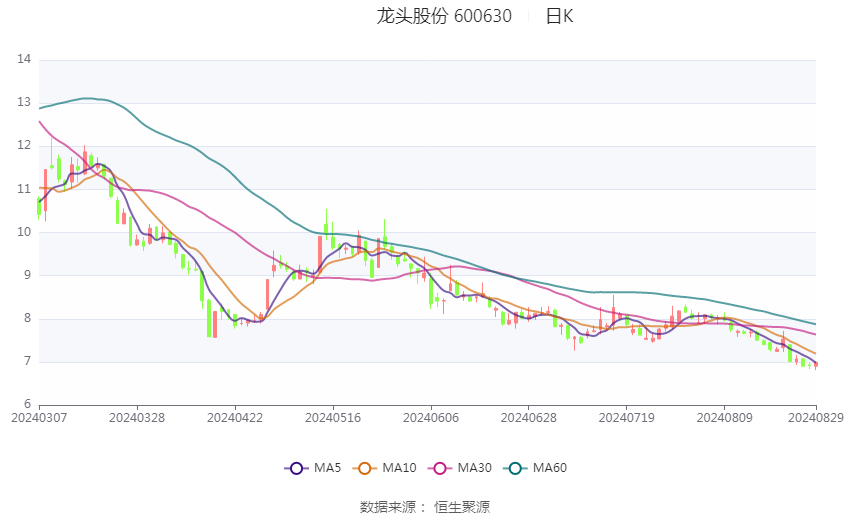Click the y-axis value 11
Viewport: 850px width, 517px height.
(24, 189)
